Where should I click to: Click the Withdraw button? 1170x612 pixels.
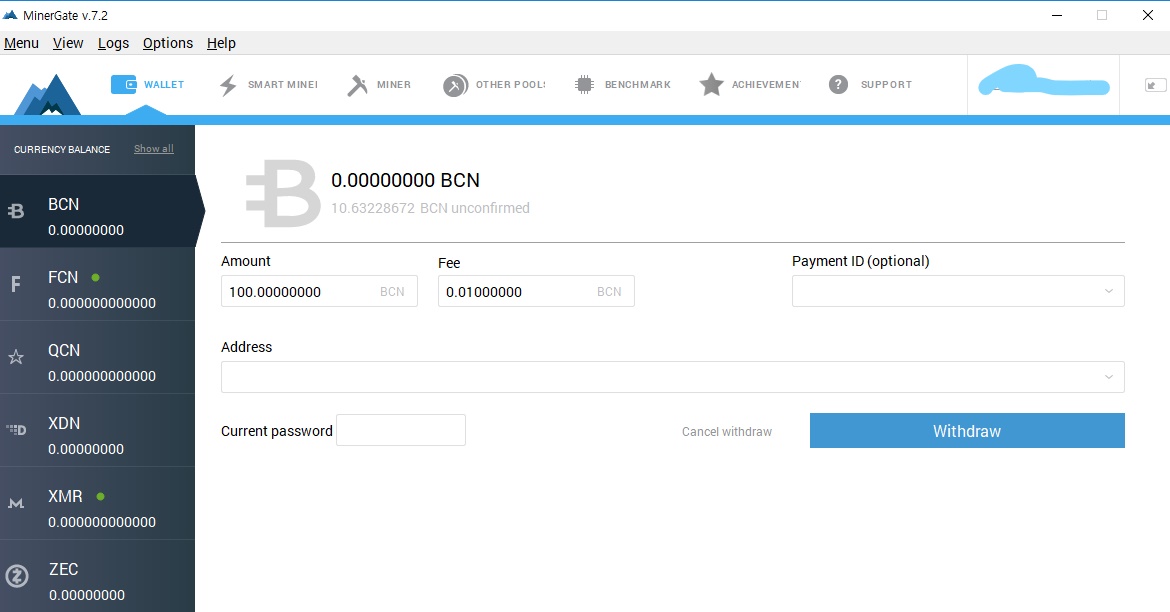[x=967, y=431]
